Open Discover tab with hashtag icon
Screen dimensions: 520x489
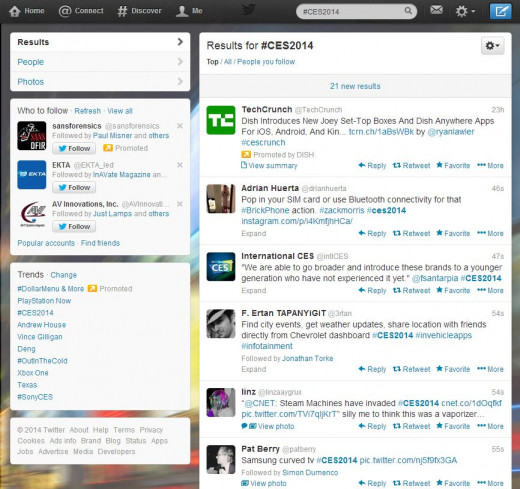pos(139,11)
